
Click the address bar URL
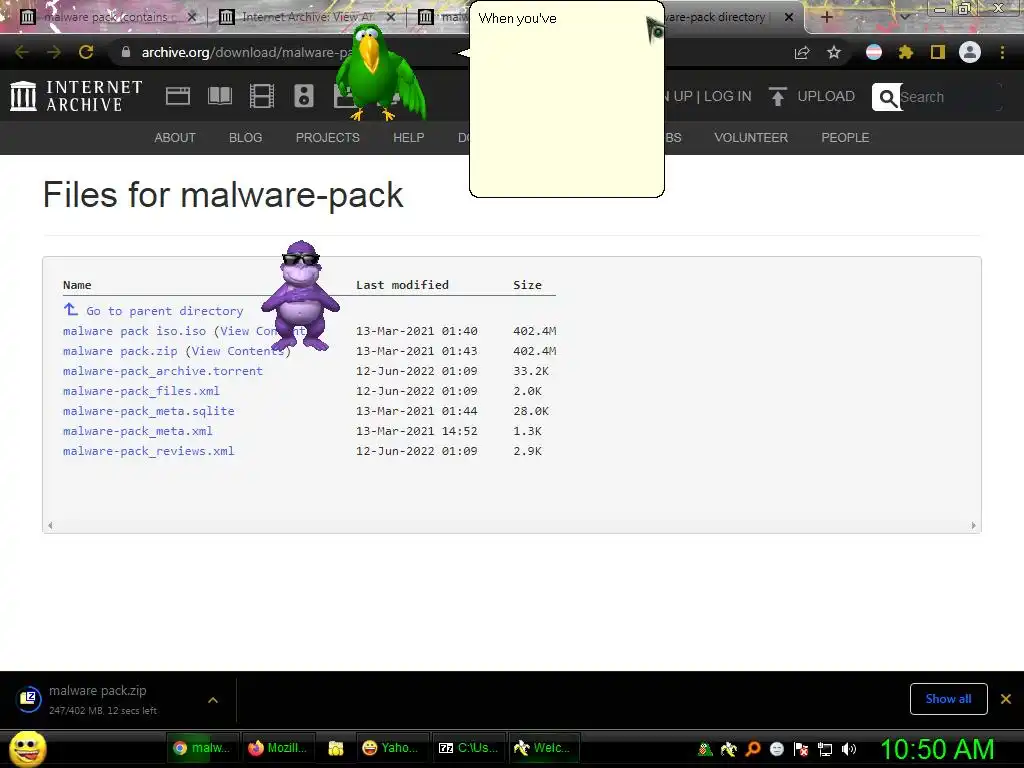(x=247, y=52)
